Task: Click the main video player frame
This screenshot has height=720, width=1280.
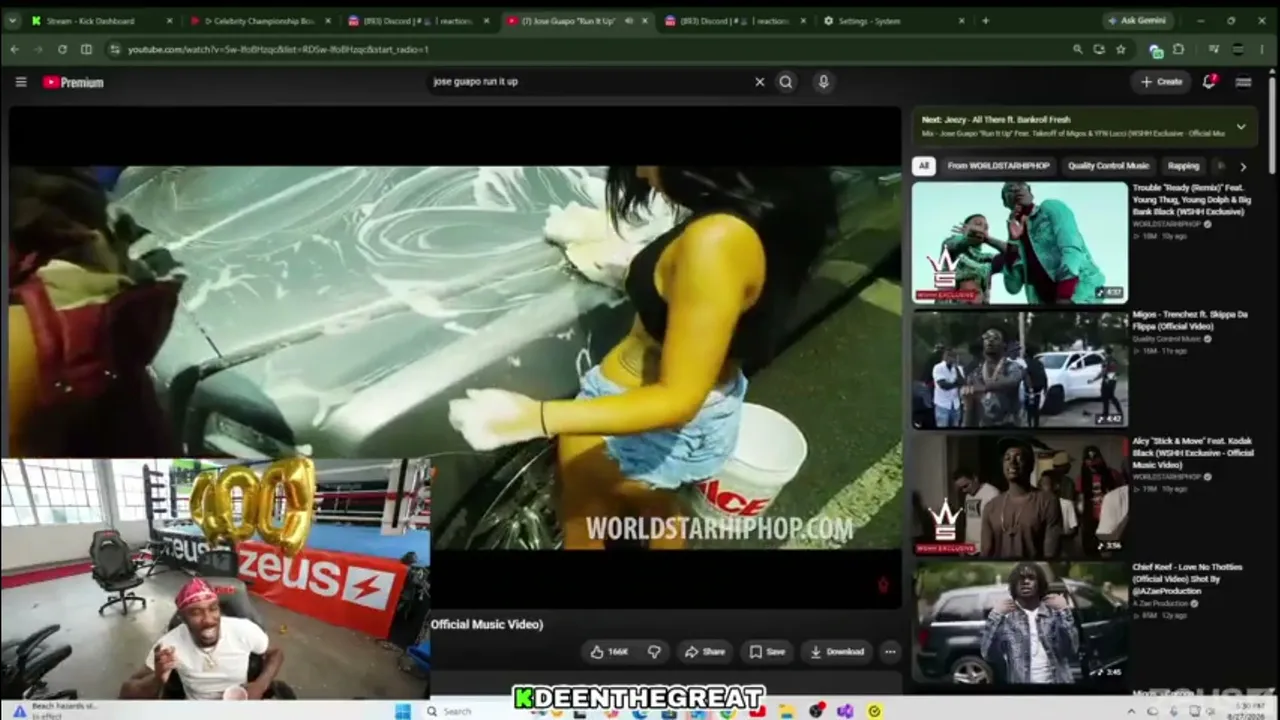Action: tap(455, 357)
